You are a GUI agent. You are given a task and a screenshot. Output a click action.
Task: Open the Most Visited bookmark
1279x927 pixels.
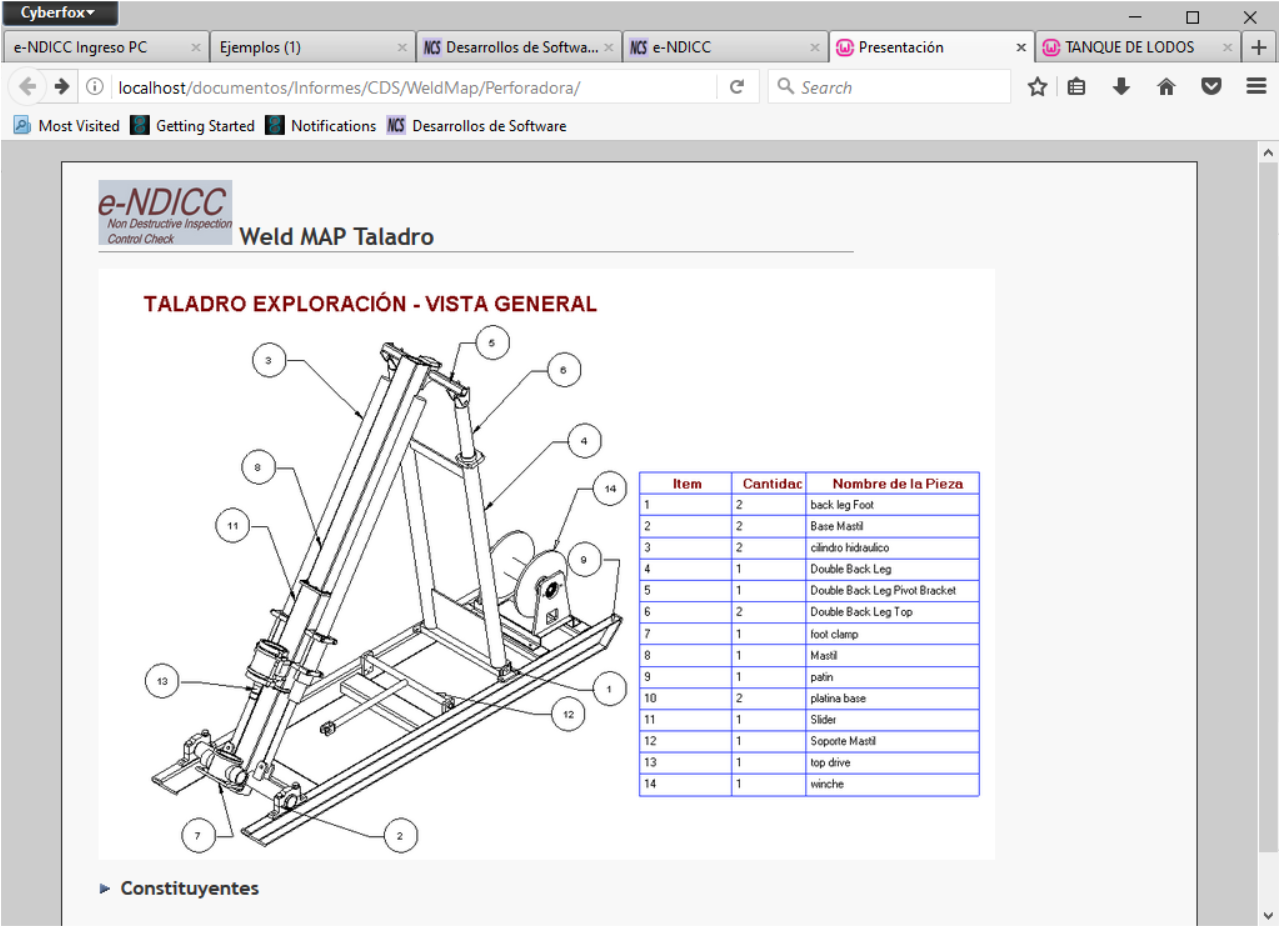[67, 126]
